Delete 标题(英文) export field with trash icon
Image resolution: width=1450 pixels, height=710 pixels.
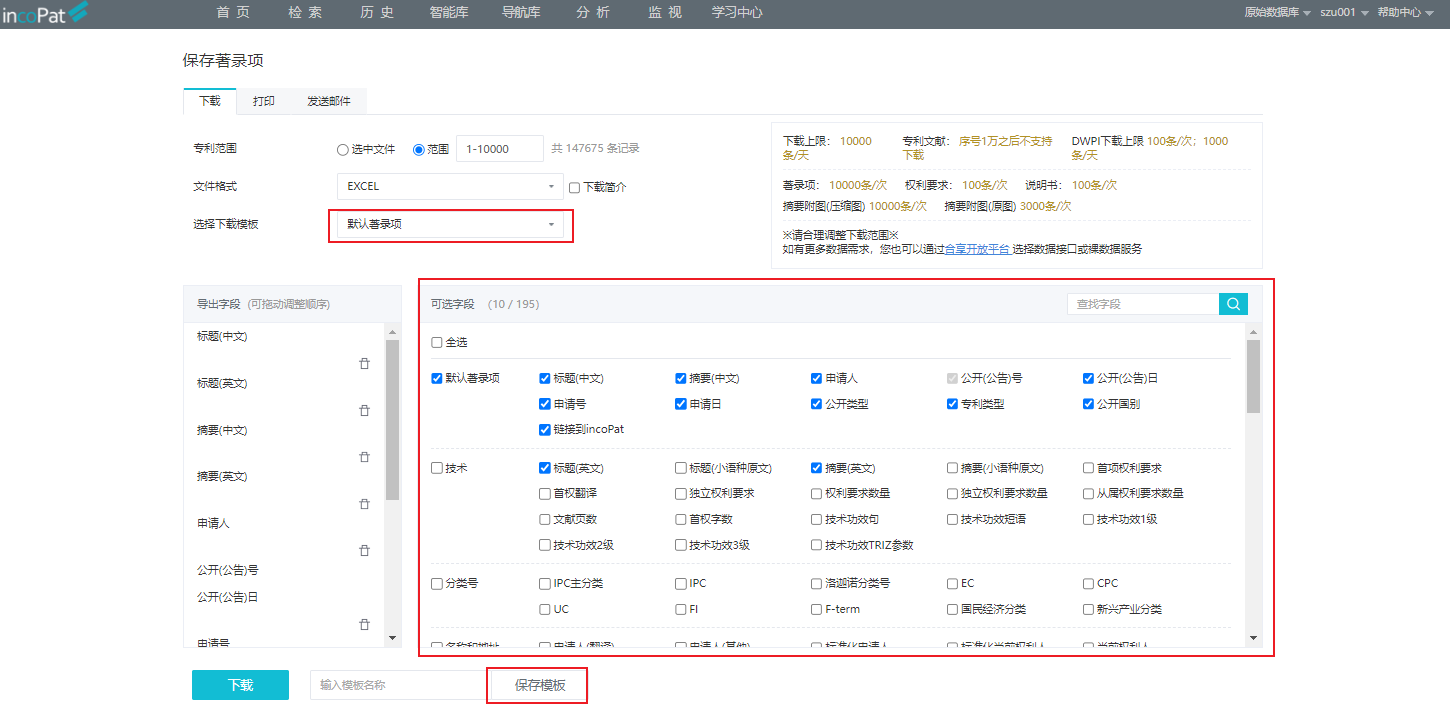364,410
